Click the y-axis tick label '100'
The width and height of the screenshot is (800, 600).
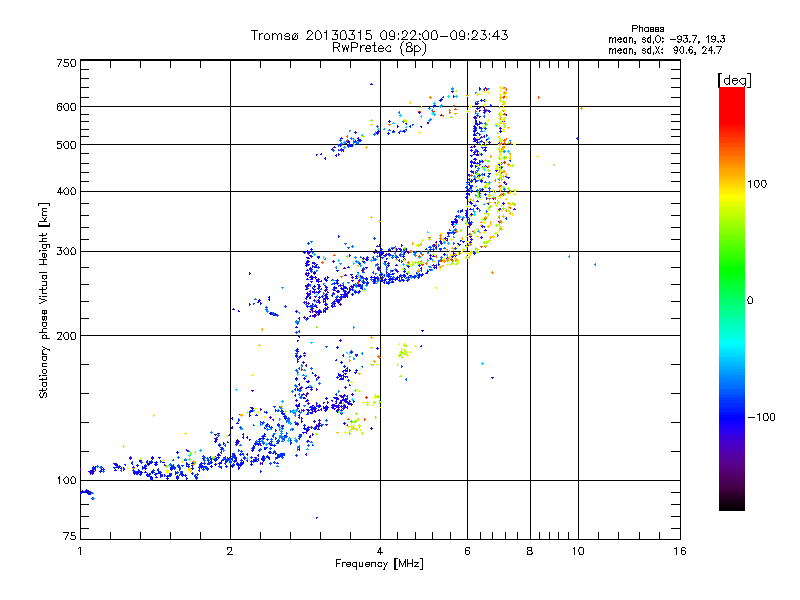66,481
